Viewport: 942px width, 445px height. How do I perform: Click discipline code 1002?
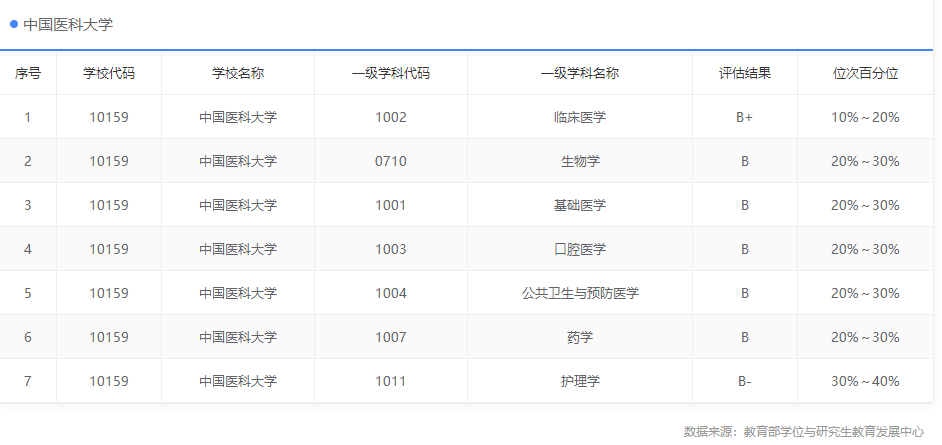pos(391,117)
